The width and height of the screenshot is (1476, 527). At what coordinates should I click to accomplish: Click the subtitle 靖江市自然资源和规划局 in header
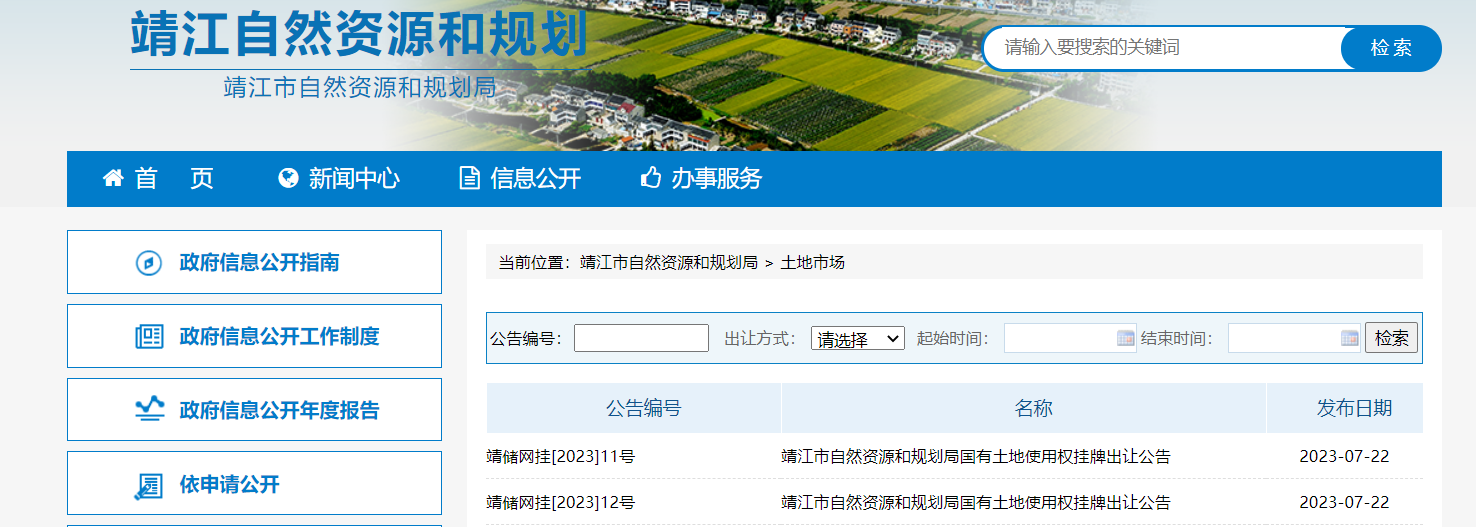click(361, 87)
